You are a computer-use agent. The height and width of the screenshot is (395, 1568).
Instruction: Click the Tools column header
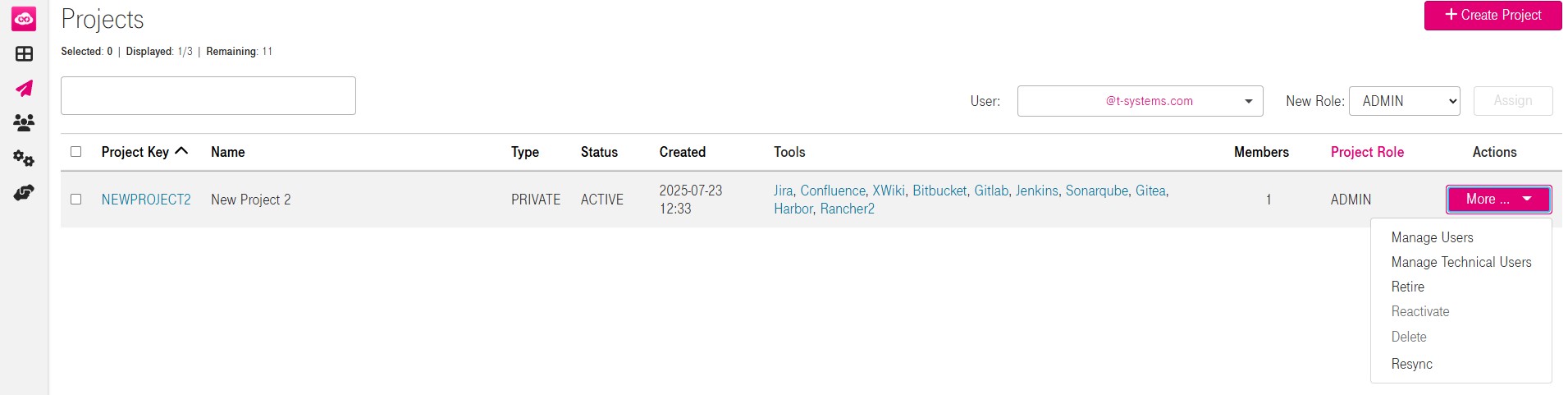point(789,152)
